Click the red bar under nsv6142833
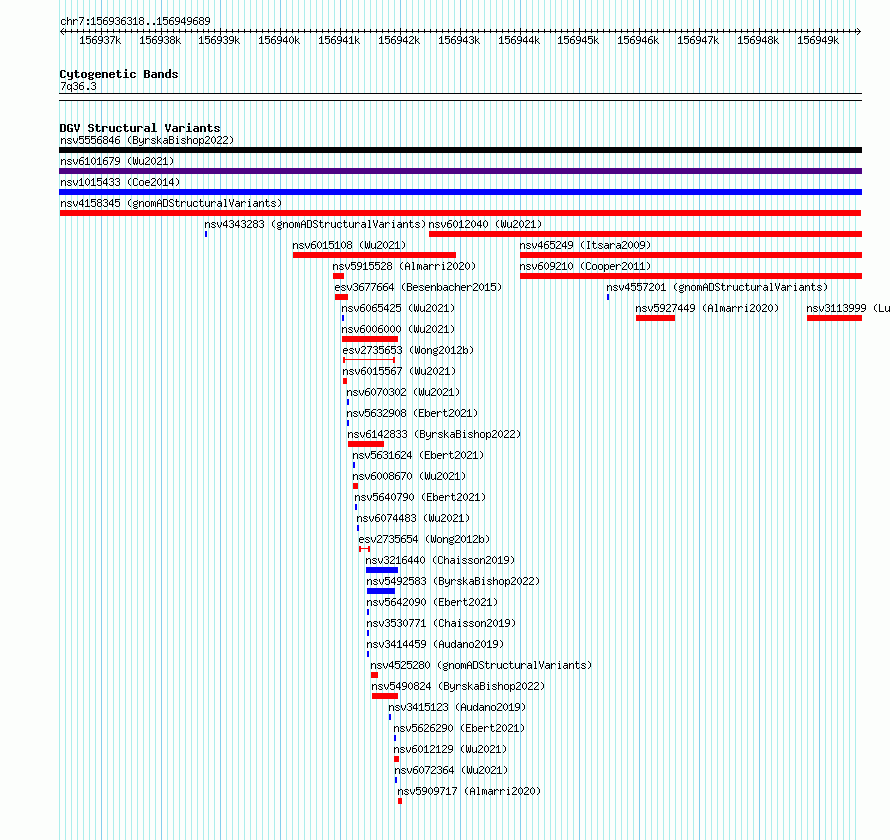890x840 pixels. click(366, 444)
